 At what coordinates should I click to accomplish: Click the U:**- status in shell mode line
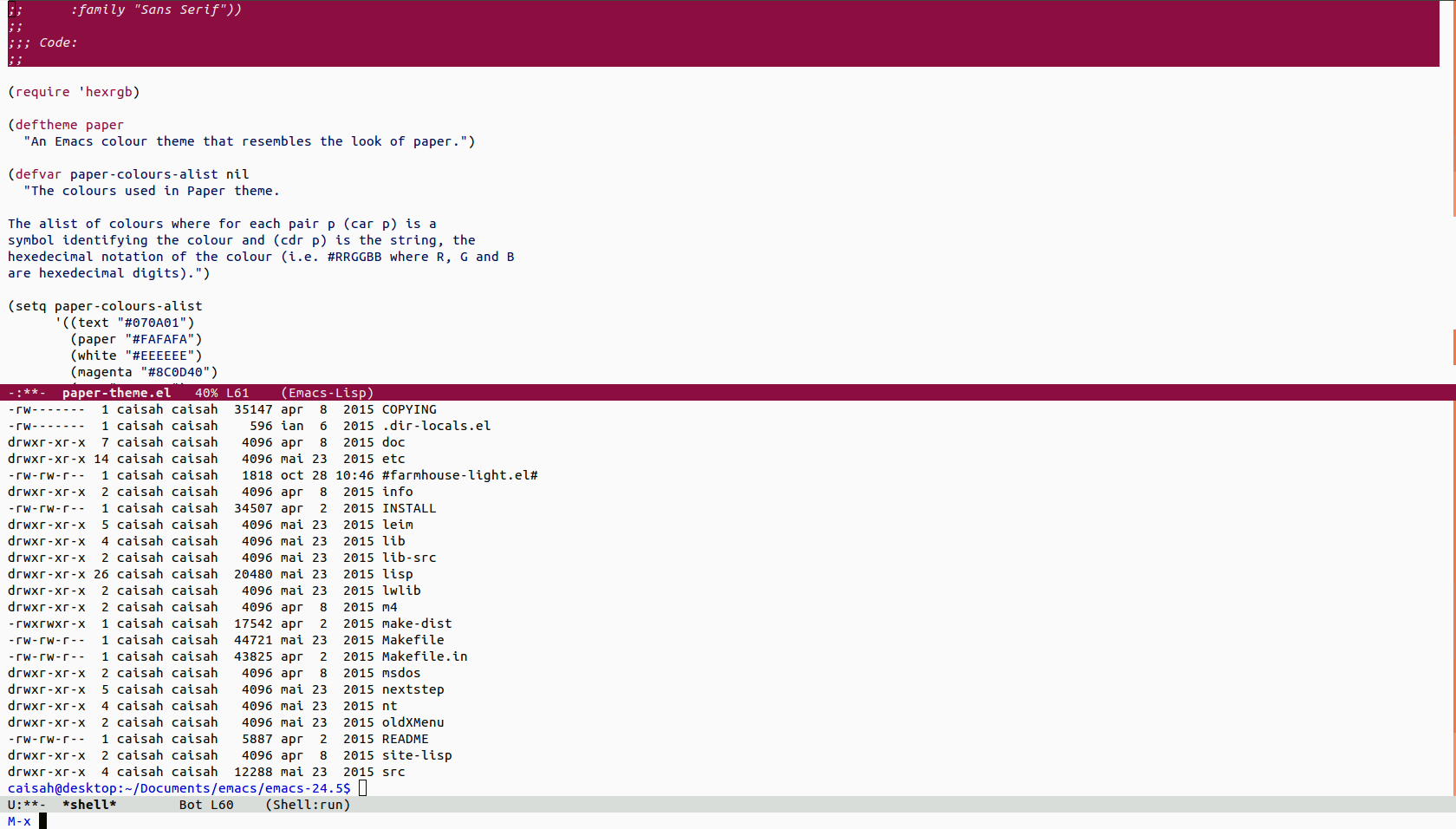point(27,805)
